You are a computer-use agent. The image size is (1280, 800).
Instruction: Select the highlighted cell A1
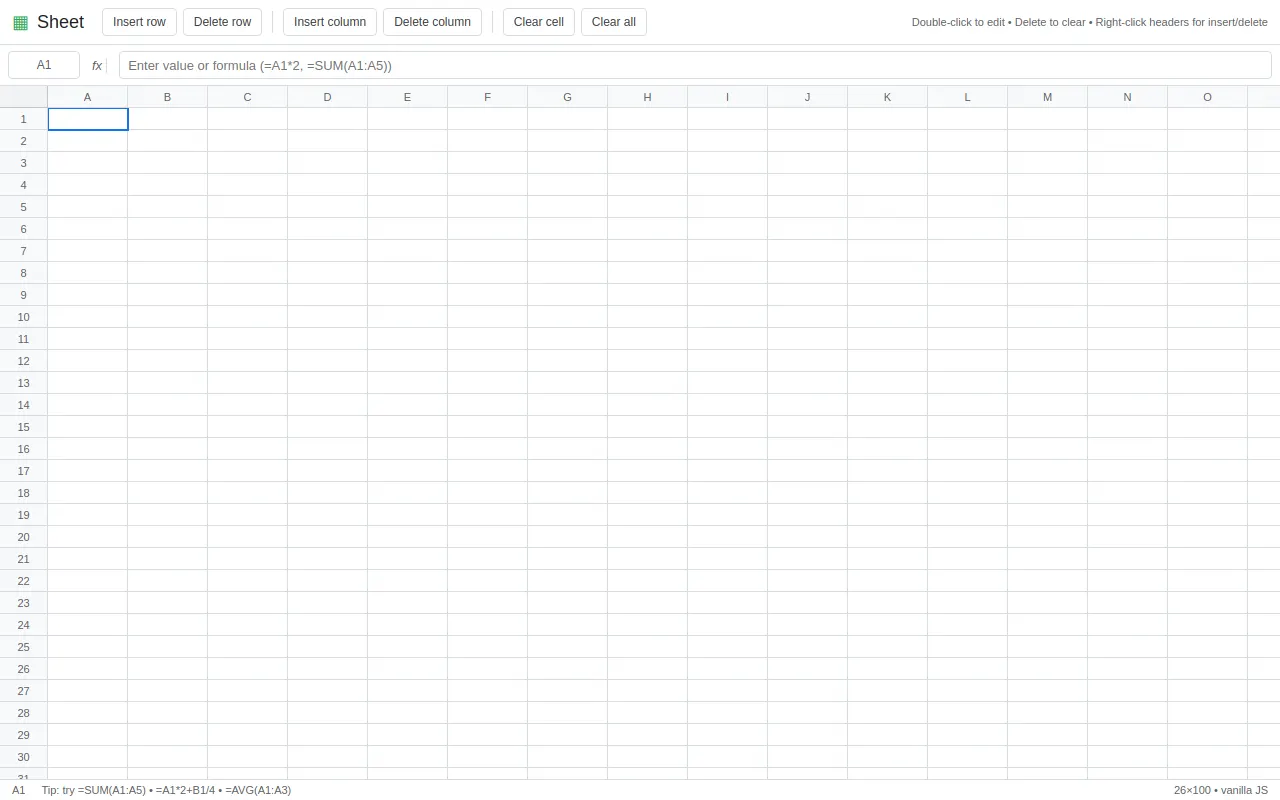point(88,119)
